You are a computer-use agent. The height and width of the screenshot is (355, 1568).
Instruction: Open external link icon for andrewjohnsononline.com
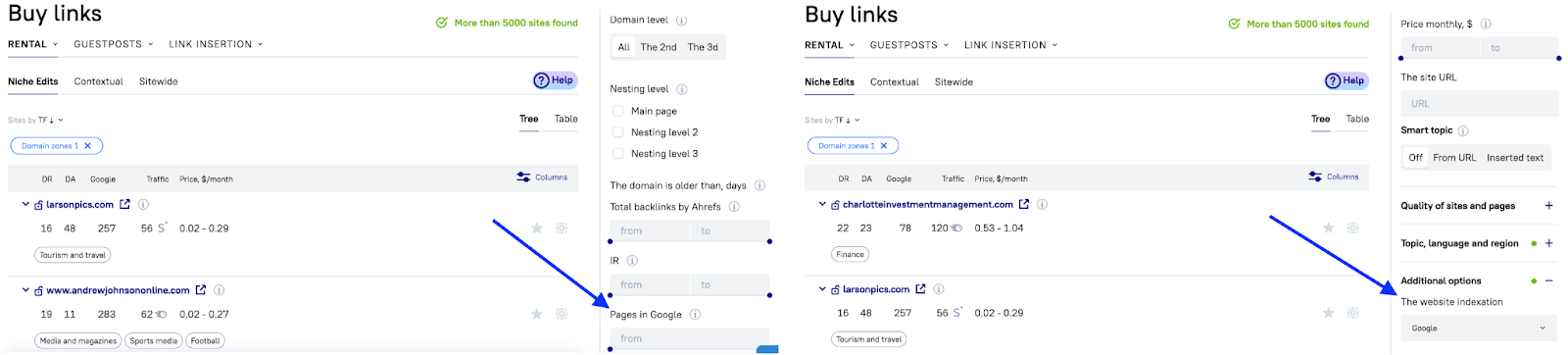[201, 290]
